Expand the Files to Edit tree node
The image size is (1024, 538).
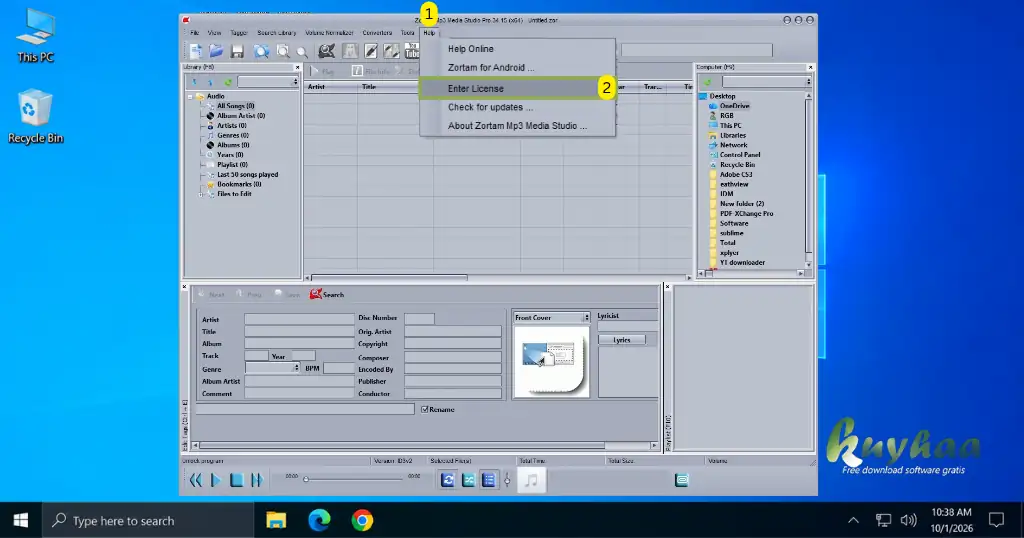click(x=200, y=194)
